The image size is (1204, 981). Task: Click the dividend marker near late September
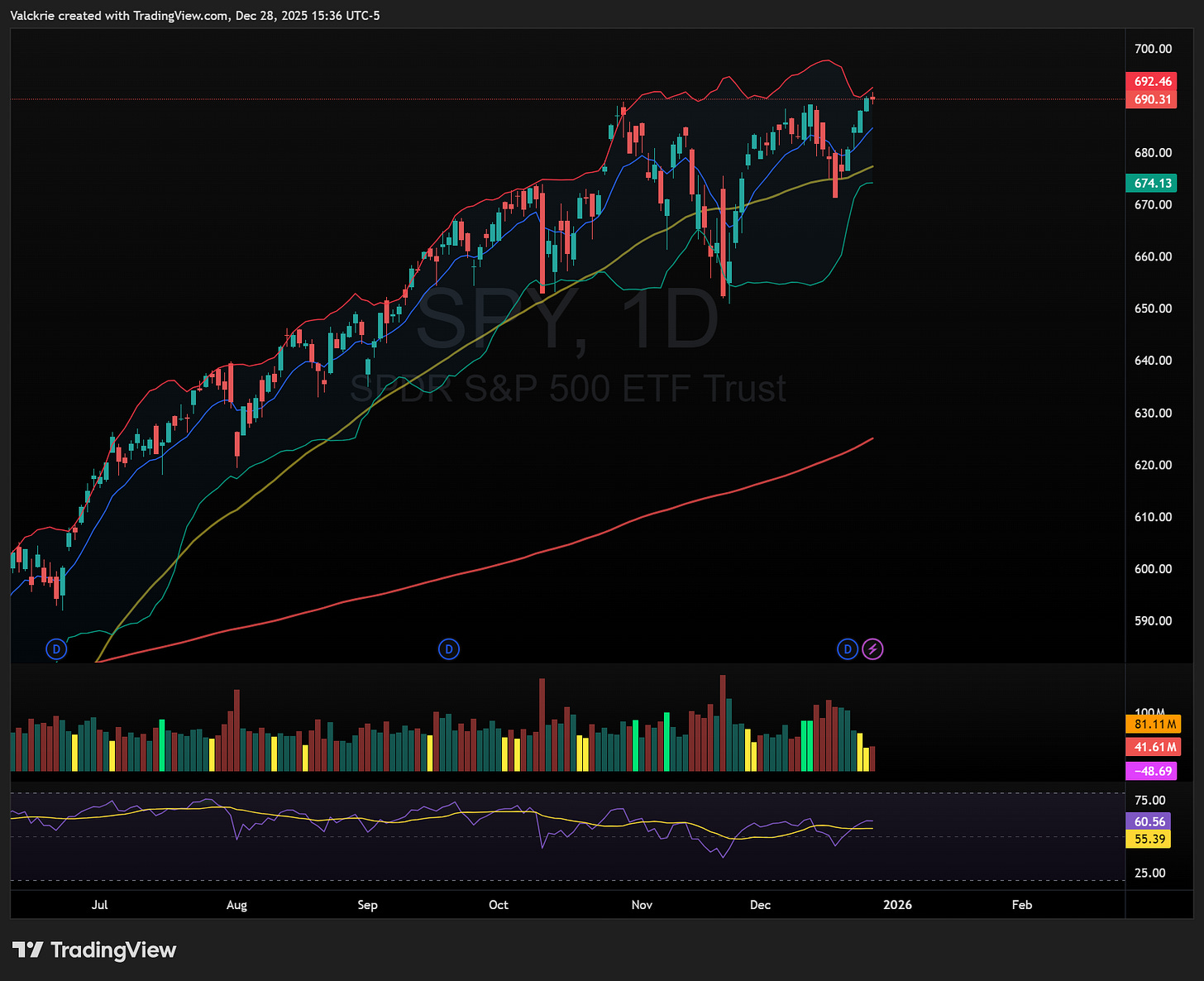point(449,649)
